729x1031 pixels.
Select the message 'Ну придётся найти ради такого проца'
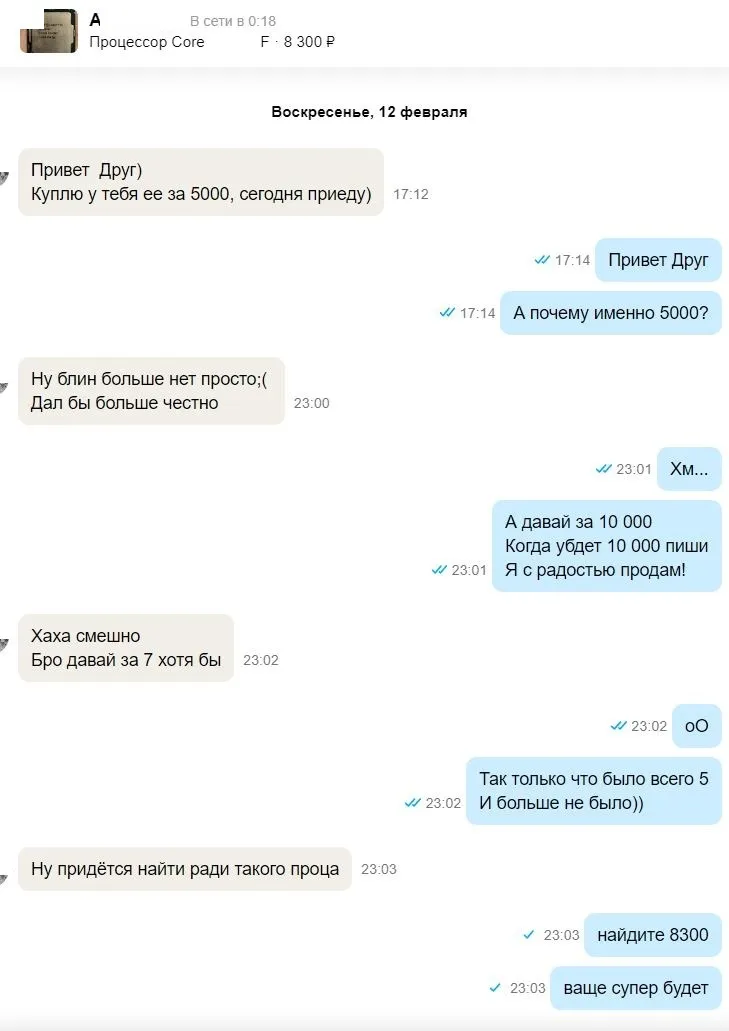185,869
